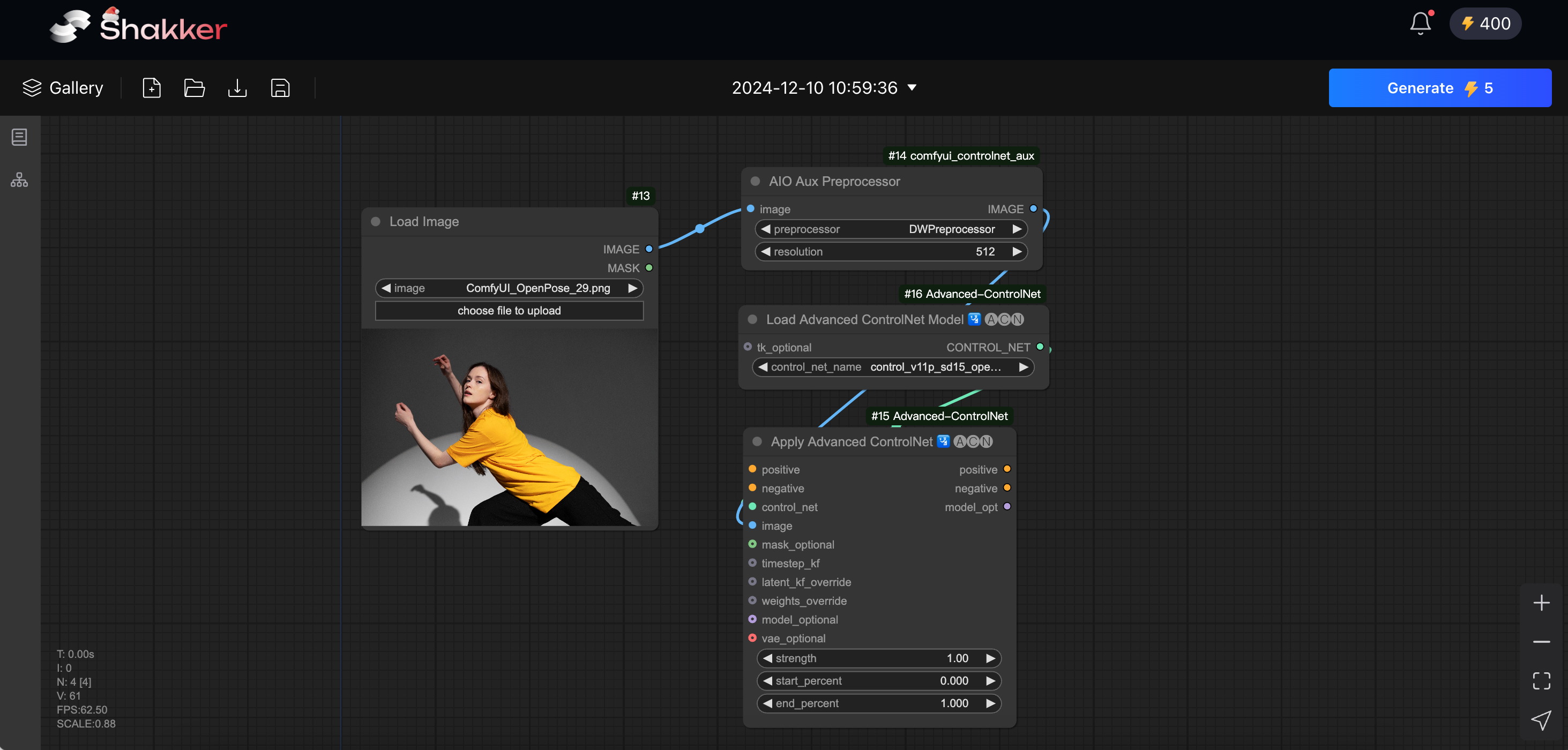This screenshot has width=1568, height=750.
Task: Fit the workflow to the screen
Action: pyautogui.click(x=1541, y=681)
